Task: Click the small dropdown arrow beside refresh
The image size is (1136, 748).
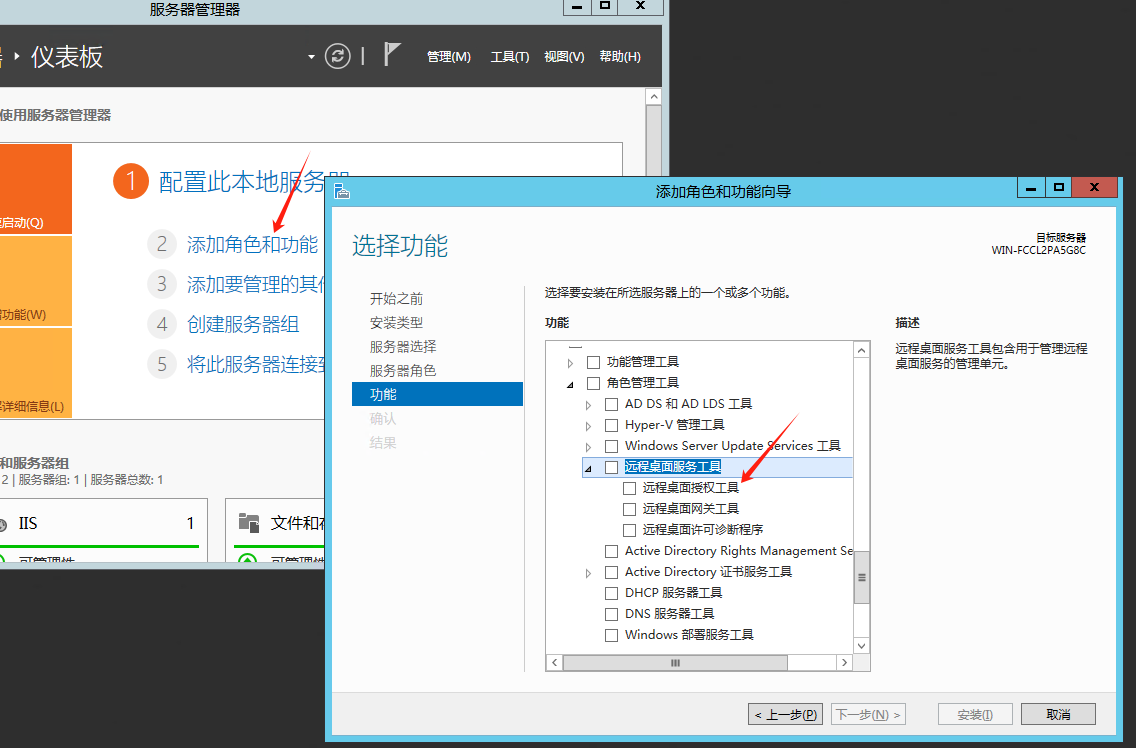Action: pyautogui.click(x=312, y=57)
